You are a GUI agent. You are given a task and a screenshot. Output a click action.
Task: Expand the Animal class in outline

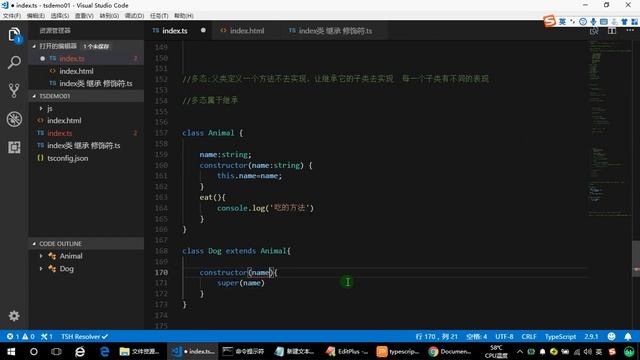pos(41,256)
